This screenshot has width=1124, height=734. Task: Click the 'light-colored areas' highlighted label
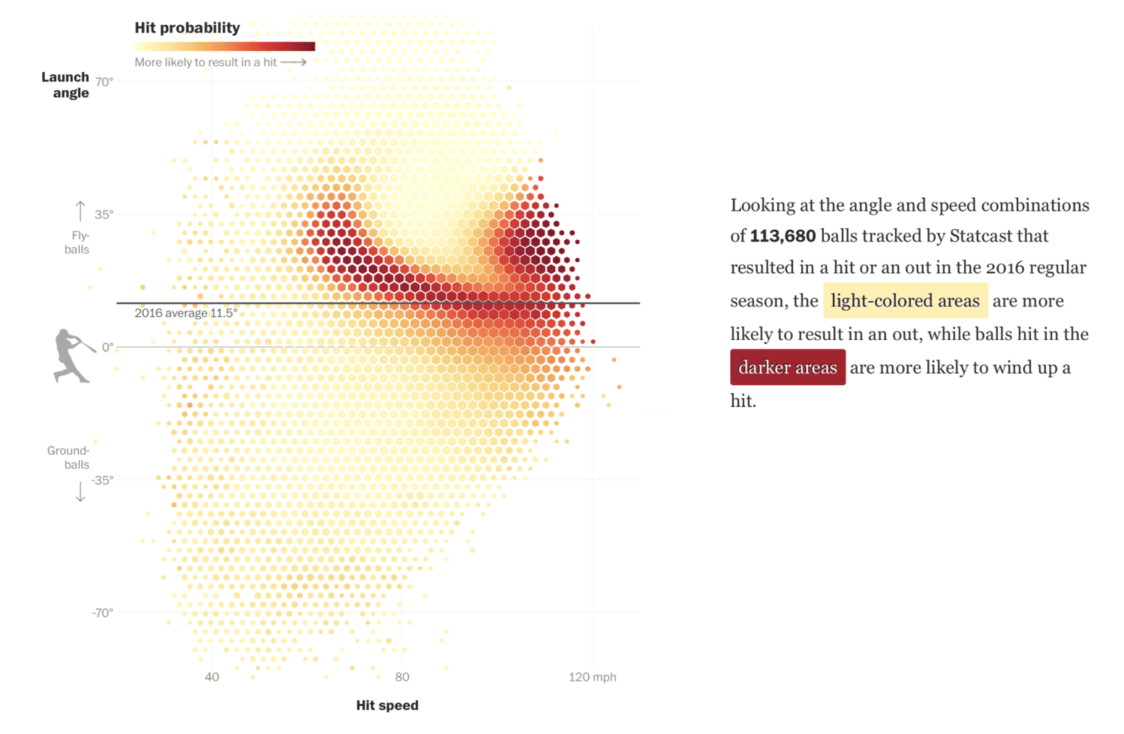click(x=905, y=301)
